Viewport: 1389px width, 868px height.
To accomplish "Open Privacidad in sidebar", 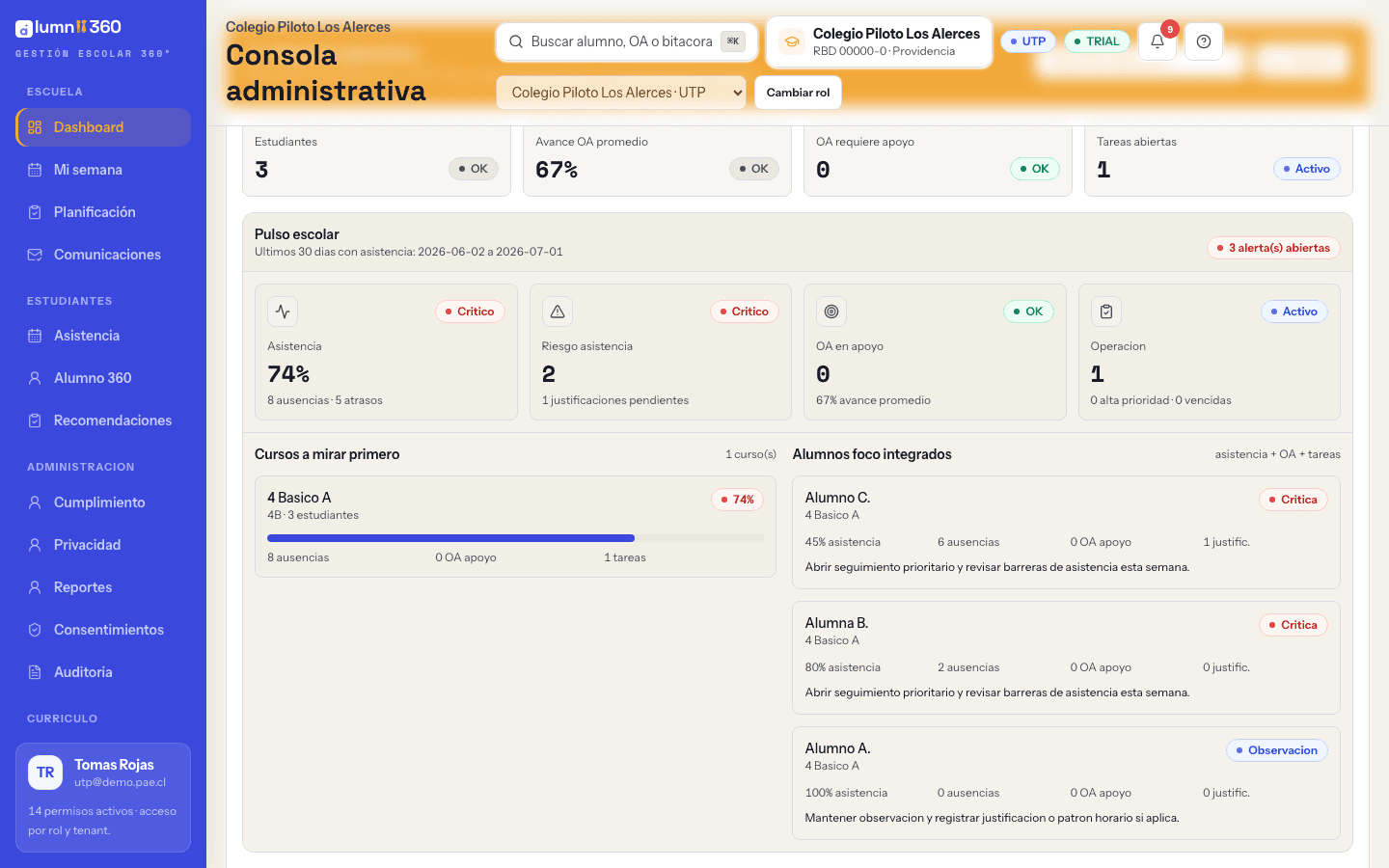I will coord(103,545).
